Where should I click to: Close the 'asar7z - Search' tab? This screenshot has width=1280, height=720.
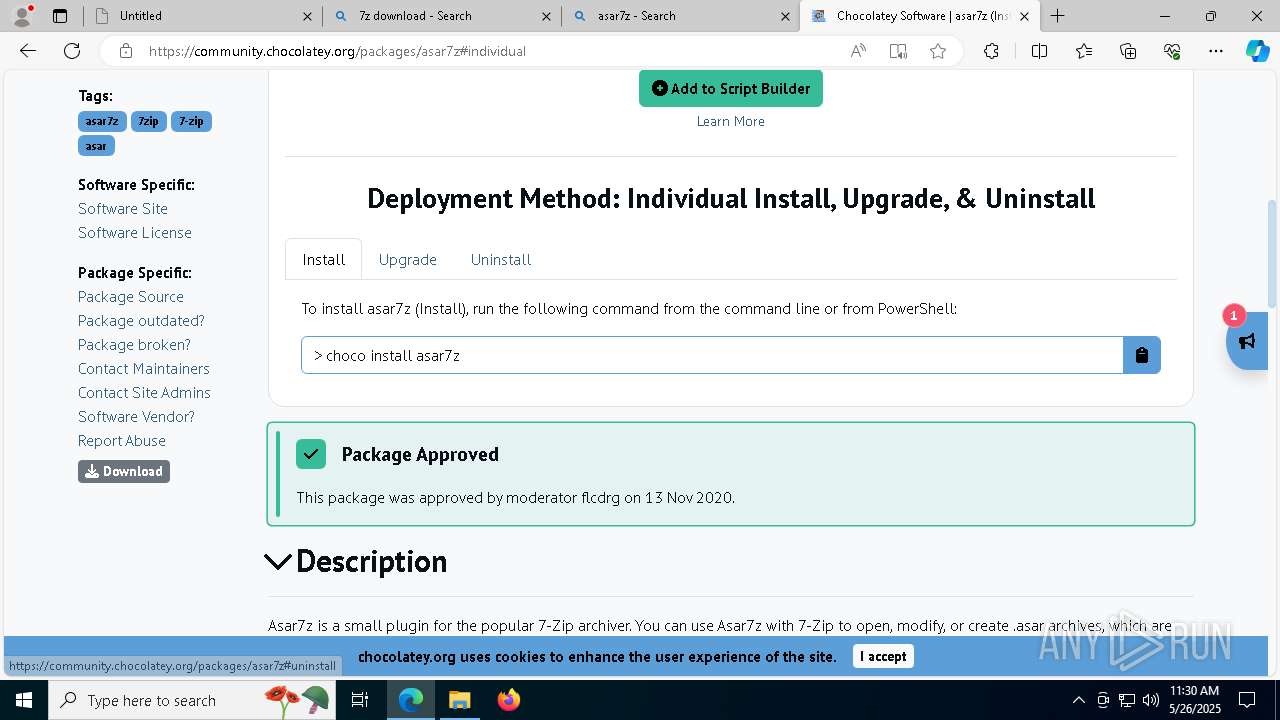click(x=785, y=16)
